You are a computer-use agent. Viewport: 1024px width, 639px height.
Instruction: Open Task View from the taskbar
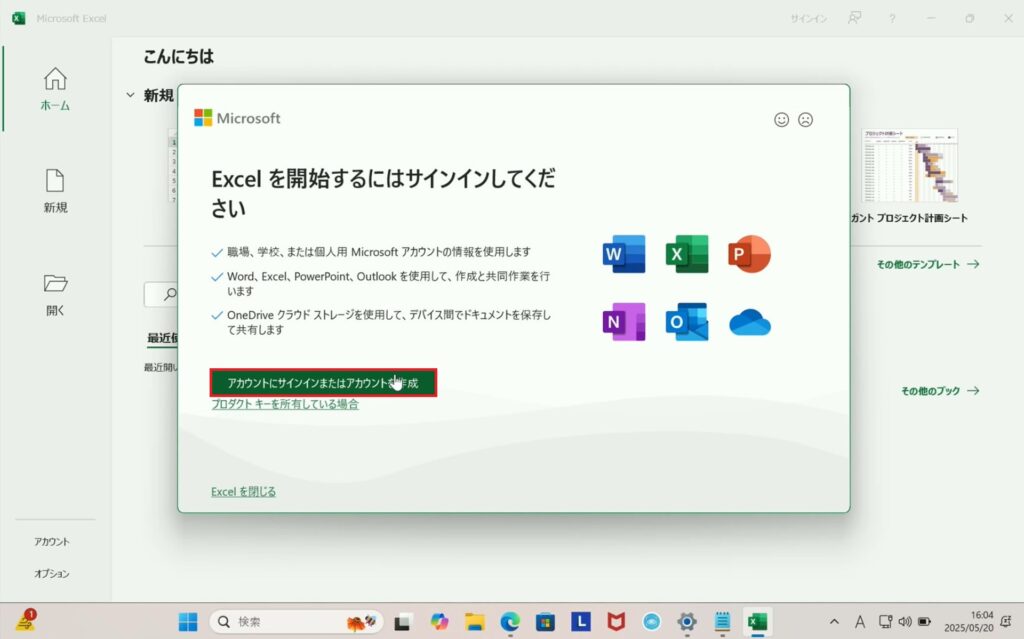pos(402,621)
